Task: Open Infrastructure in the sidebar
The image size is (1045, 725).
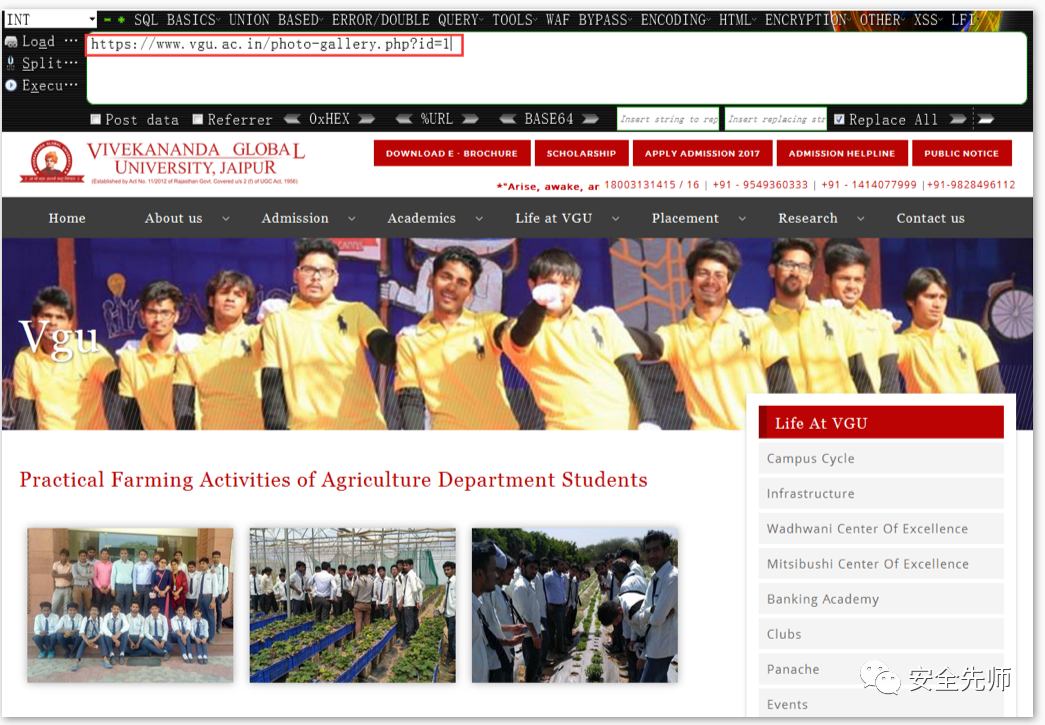Action: click(x=881, y=494)
